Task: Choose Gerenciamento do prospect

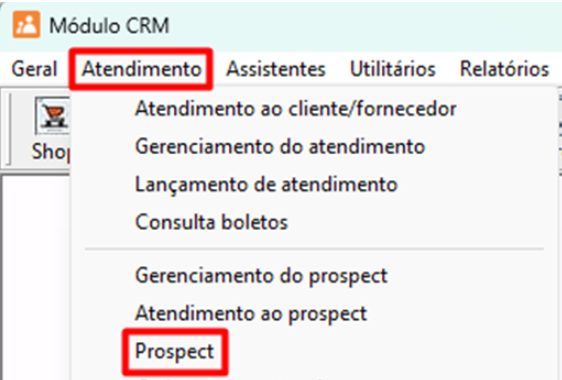Action: click(x=261, y=276)
